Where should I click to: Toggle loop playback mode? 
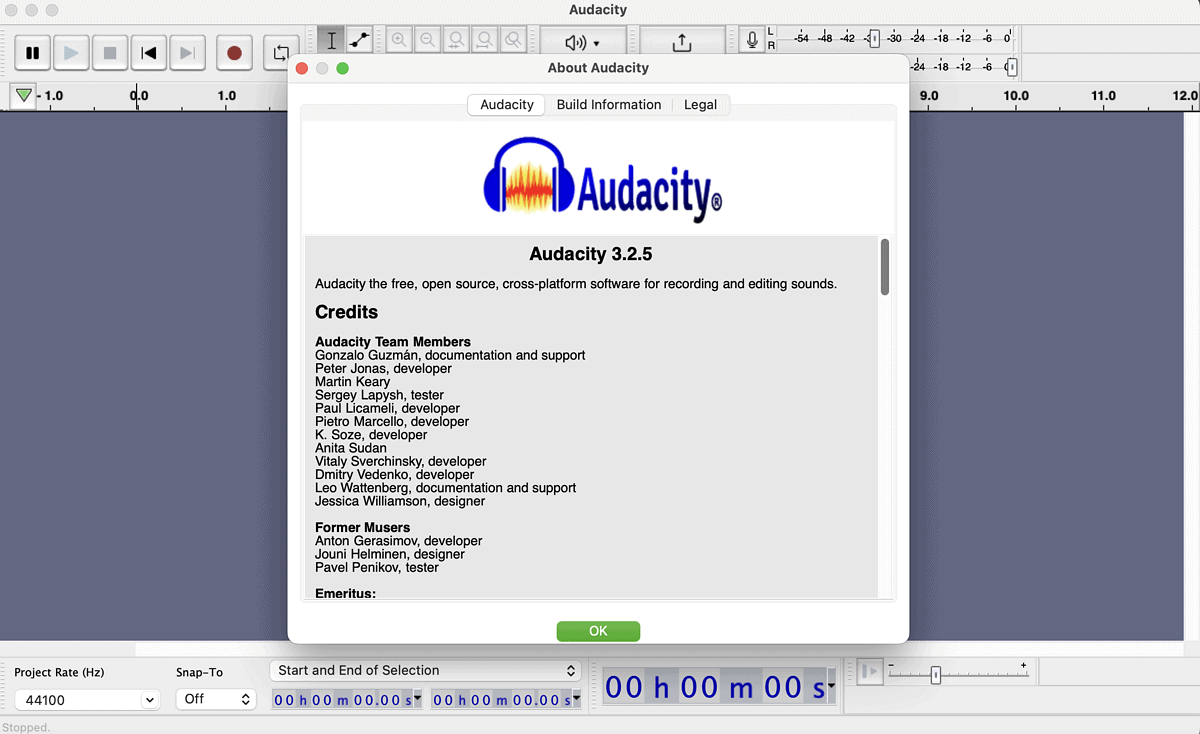click(280, 53)
